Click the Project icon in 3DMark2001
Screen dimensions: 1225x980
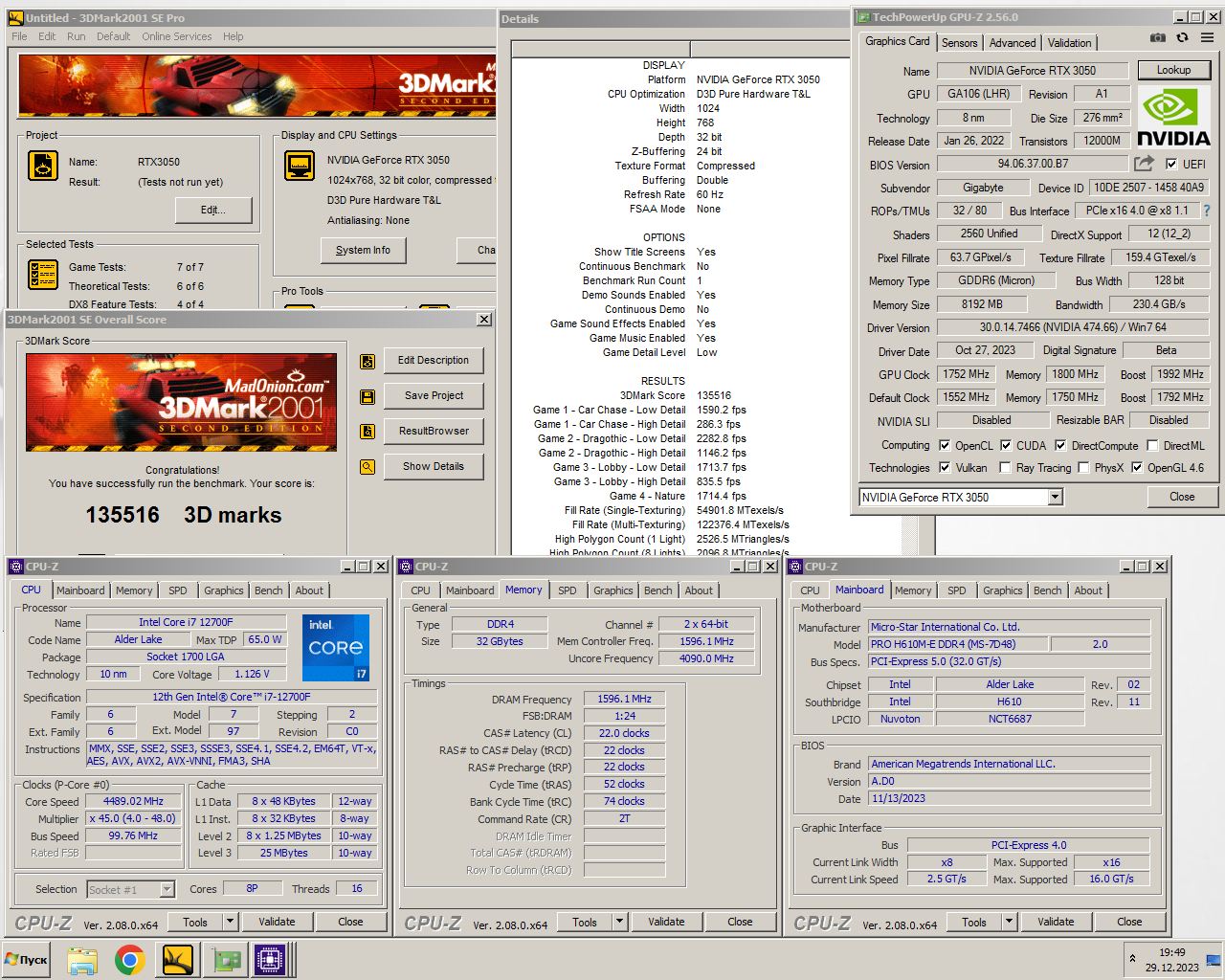coord(43,166)
